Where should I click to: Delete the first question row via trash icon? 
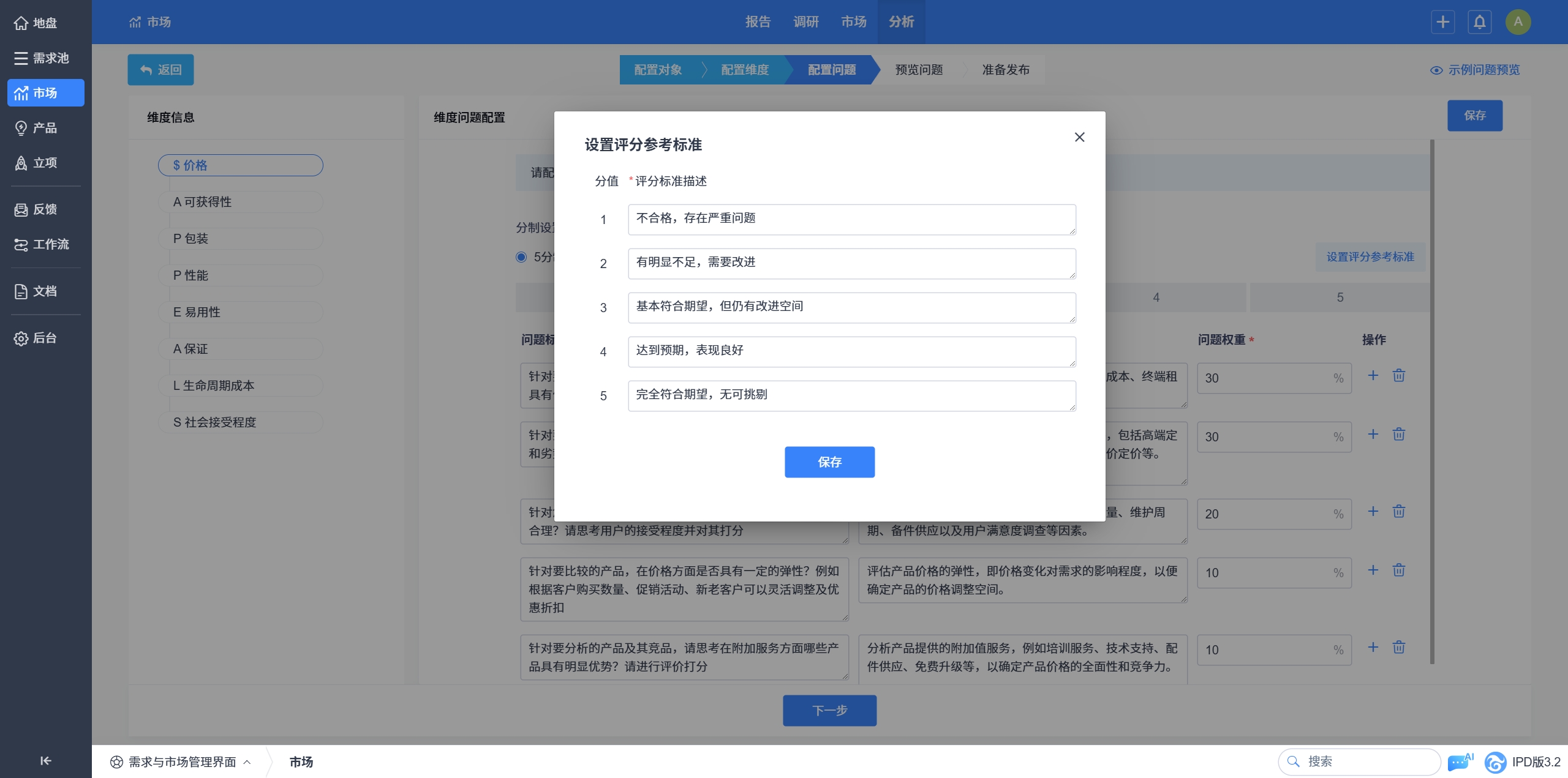tap(1398, 375)
